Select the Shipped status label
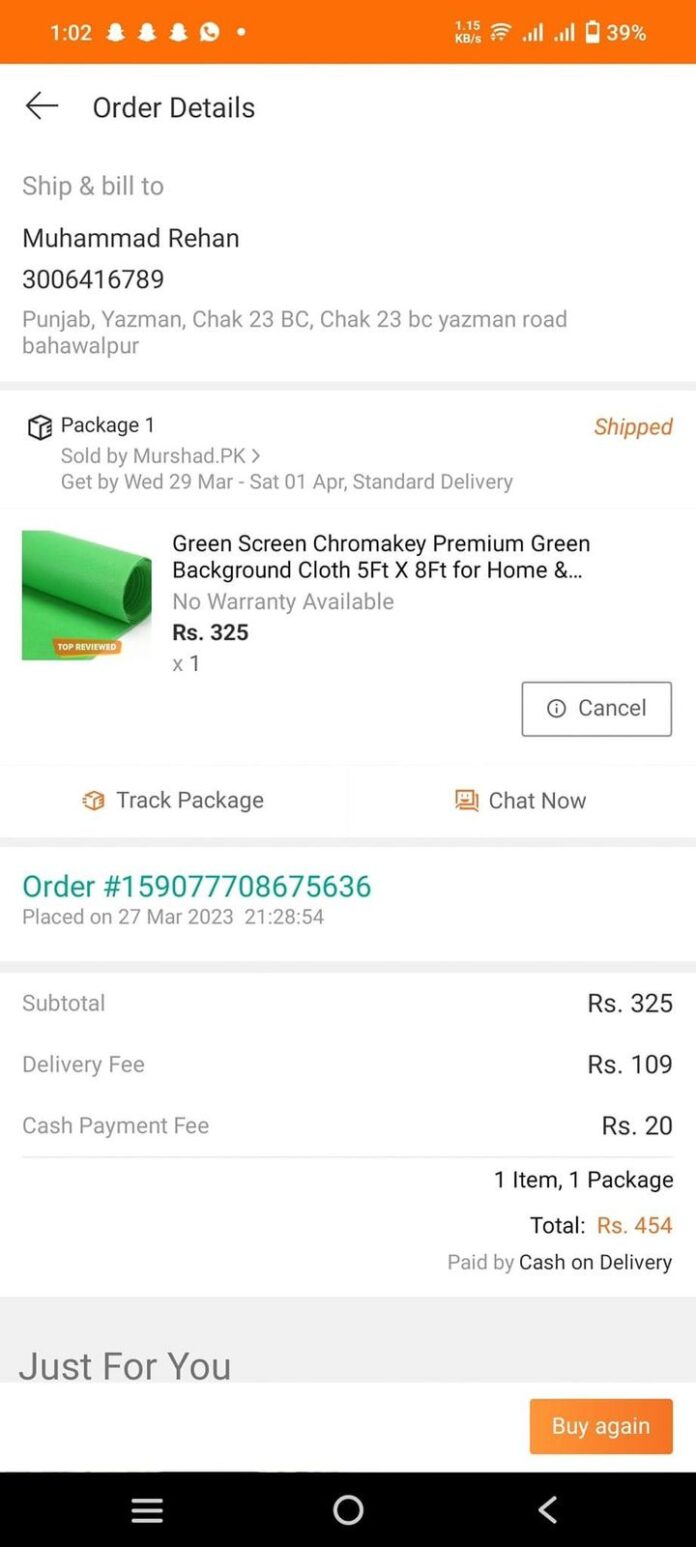Screen dimensions: 696x1547 [x=633, y=427]
